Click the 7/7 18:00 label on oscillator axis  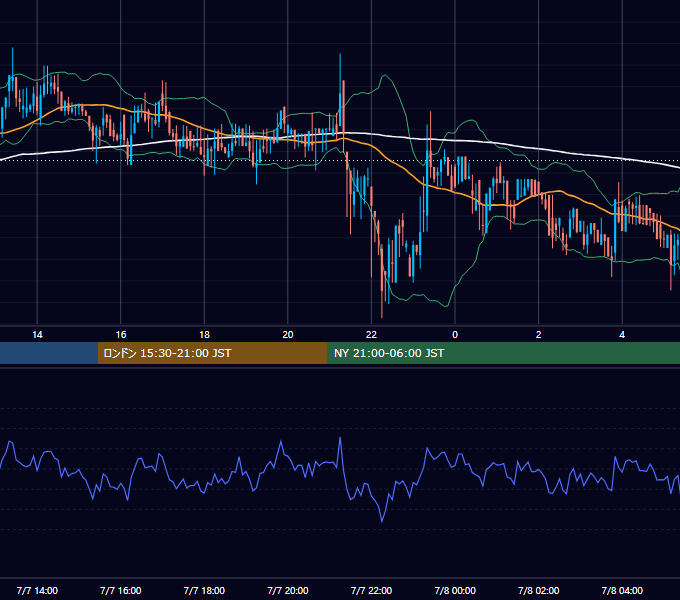tap(204, 590)
